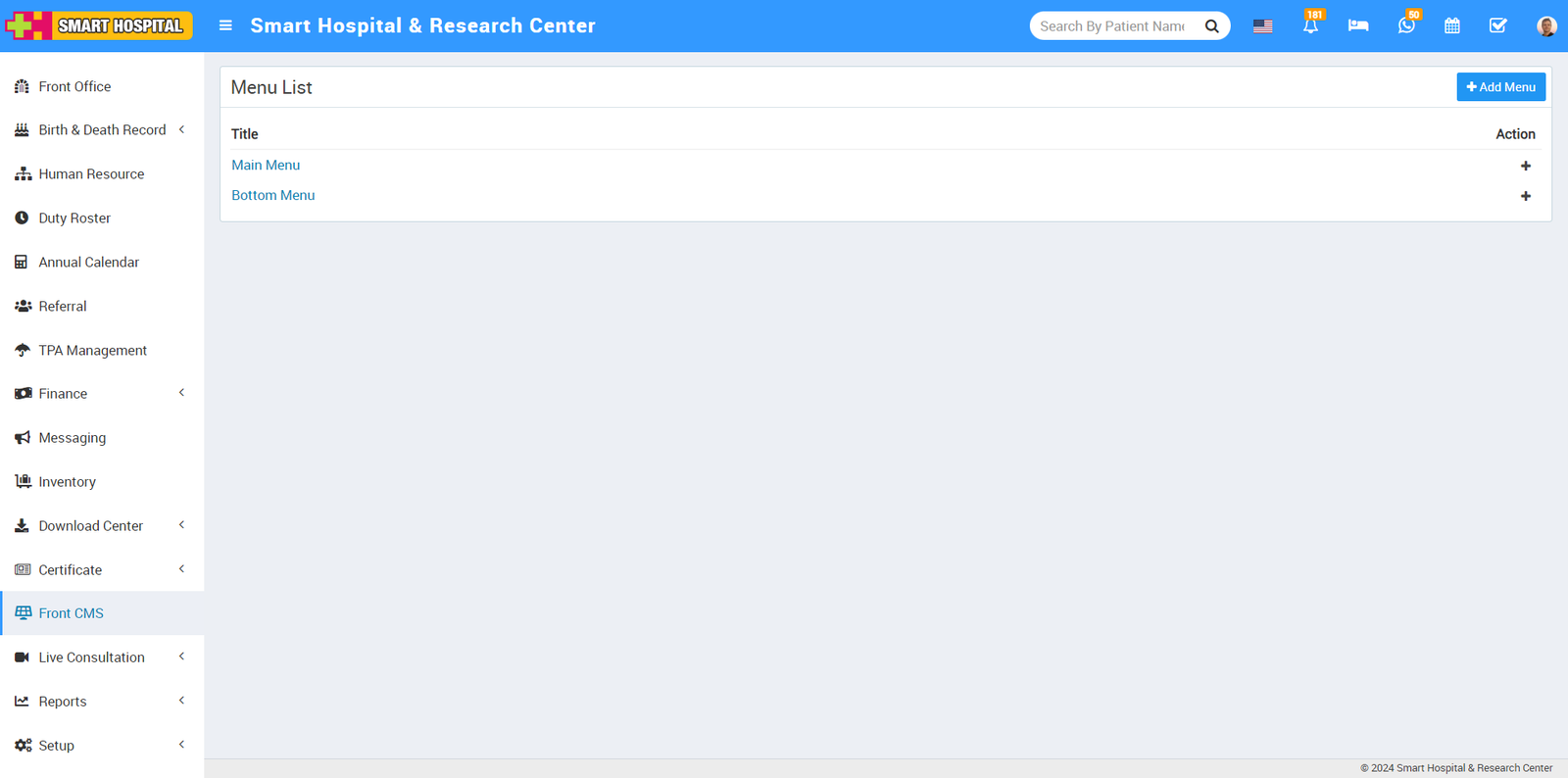Click the US flag language icon

[x=1262, y=26]
